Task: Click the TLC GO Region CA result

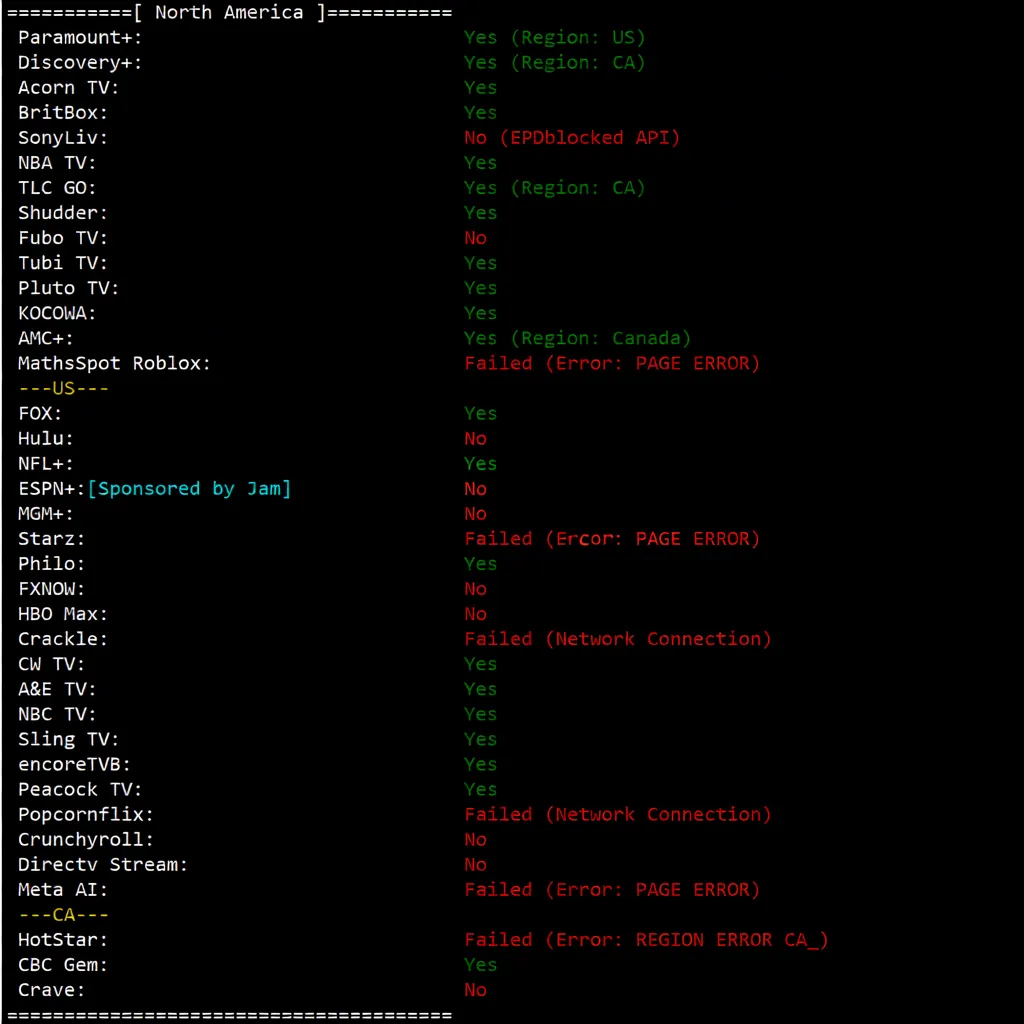Action: (554, 188)
